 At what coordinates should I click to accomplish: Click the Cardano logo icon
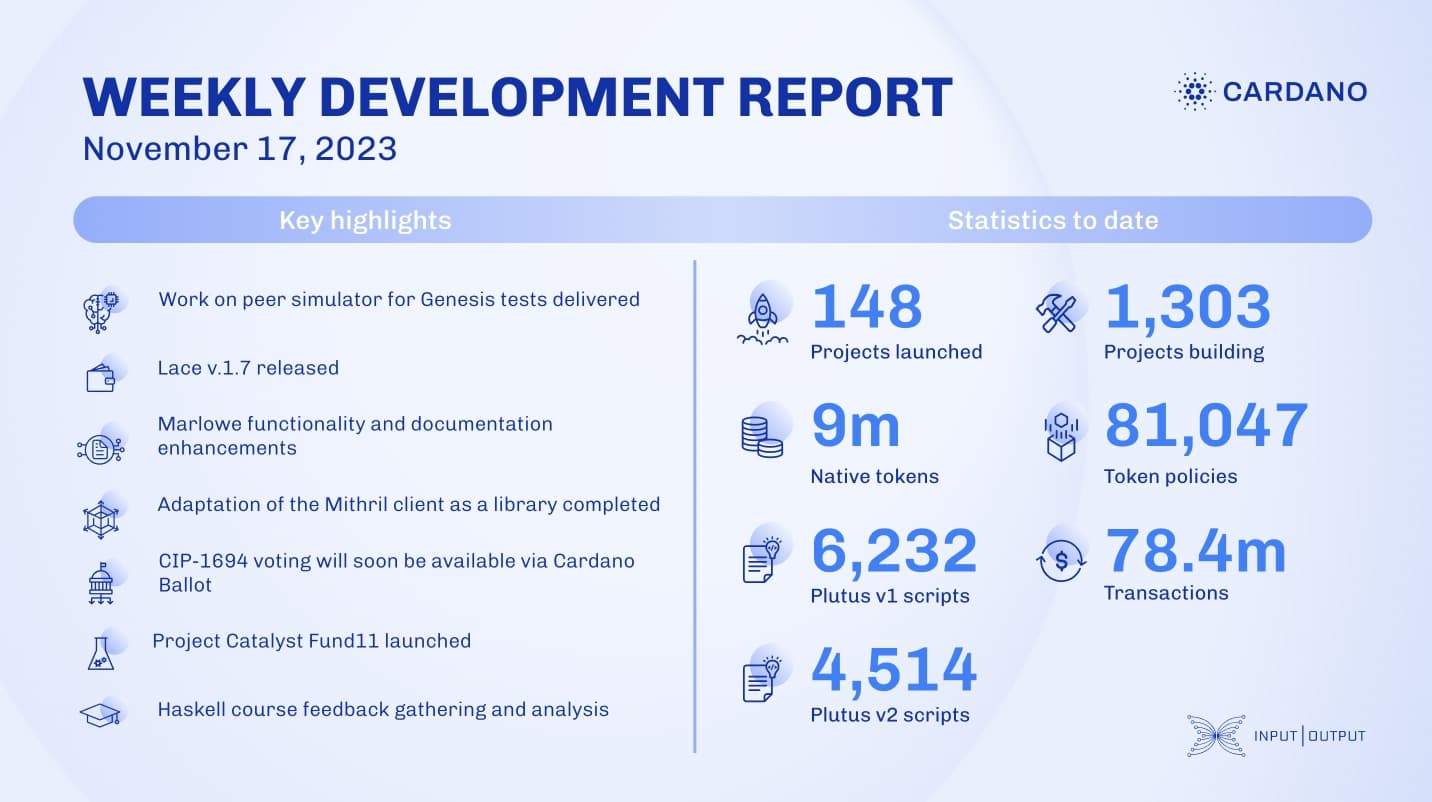(1193, 92)
